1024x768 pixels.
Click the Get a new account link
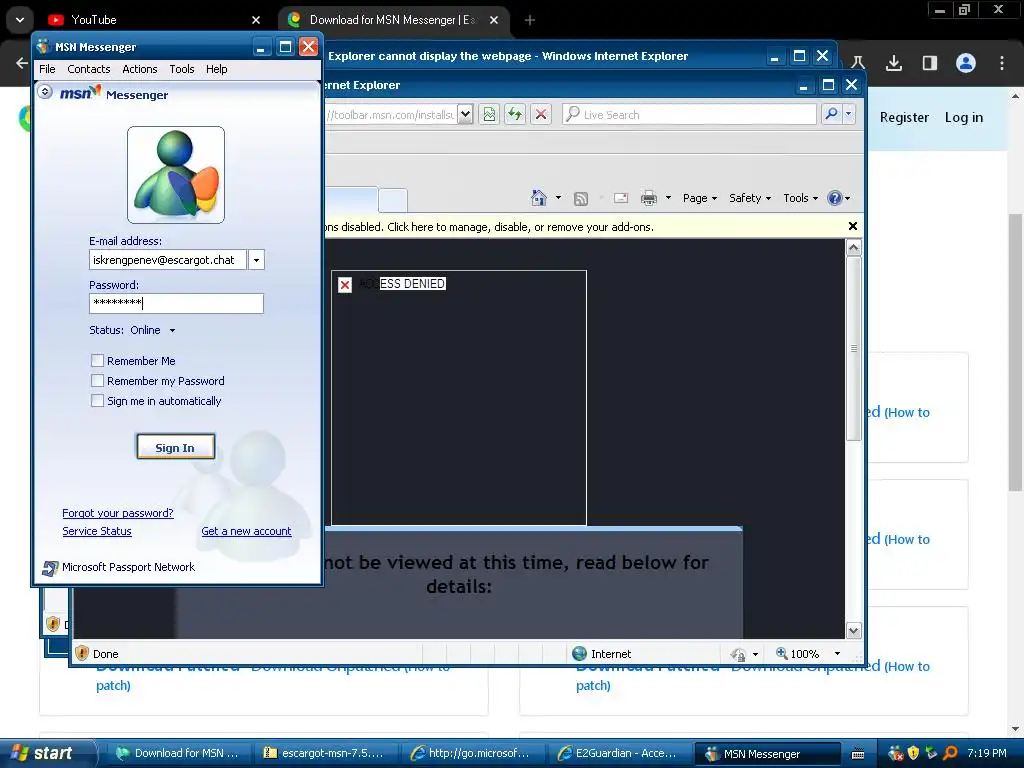[246, 532]
